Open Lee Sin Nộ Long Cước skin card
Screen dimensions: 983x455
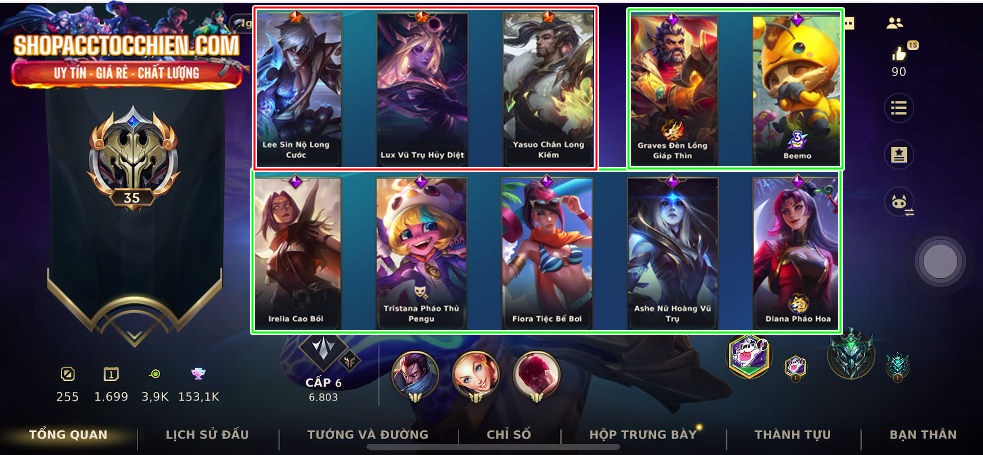[x=298, y=89]
